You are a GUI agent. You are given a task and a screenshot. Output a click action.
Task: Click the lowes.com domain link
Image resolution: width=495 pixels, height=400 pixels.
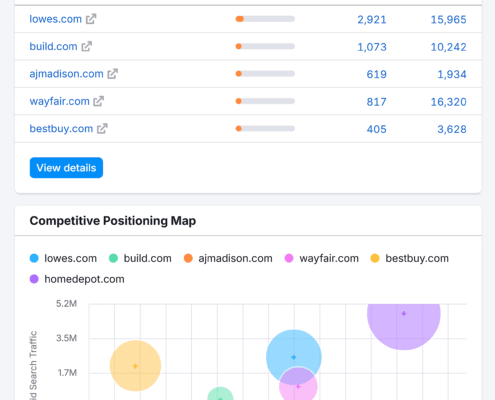click(56, 19)
